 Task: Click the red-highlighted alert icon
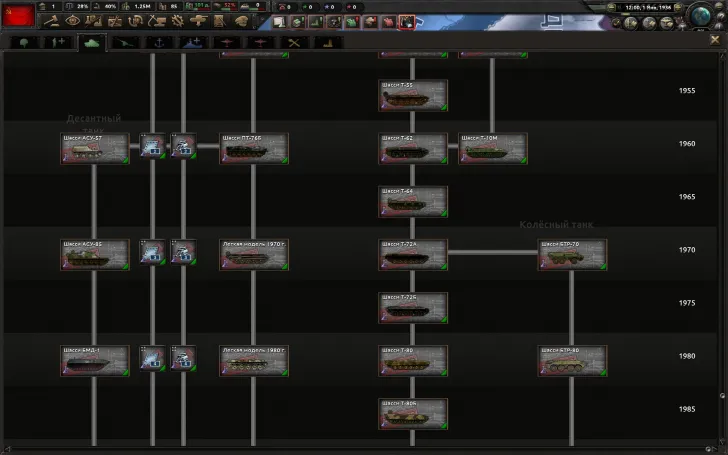tap(407, 22)
